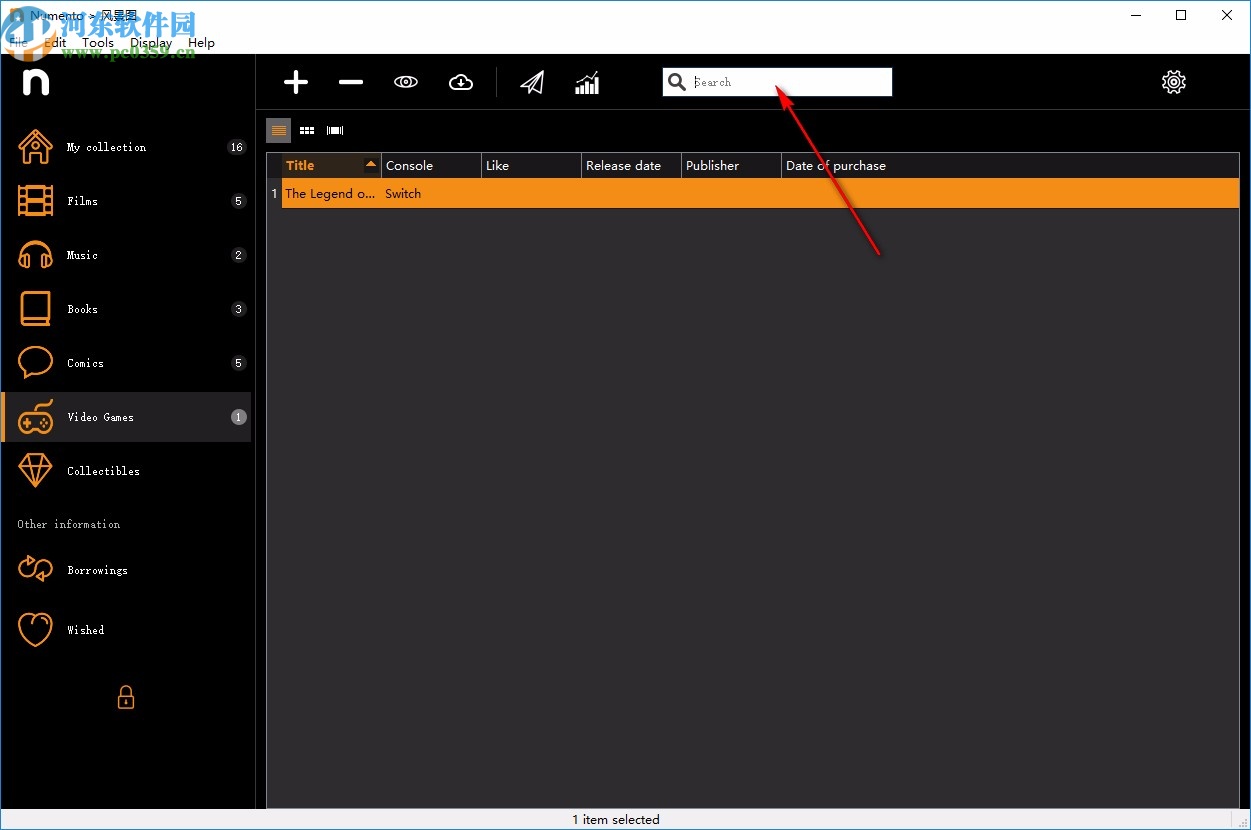Sort by the Like column header

tap(531, 166)
